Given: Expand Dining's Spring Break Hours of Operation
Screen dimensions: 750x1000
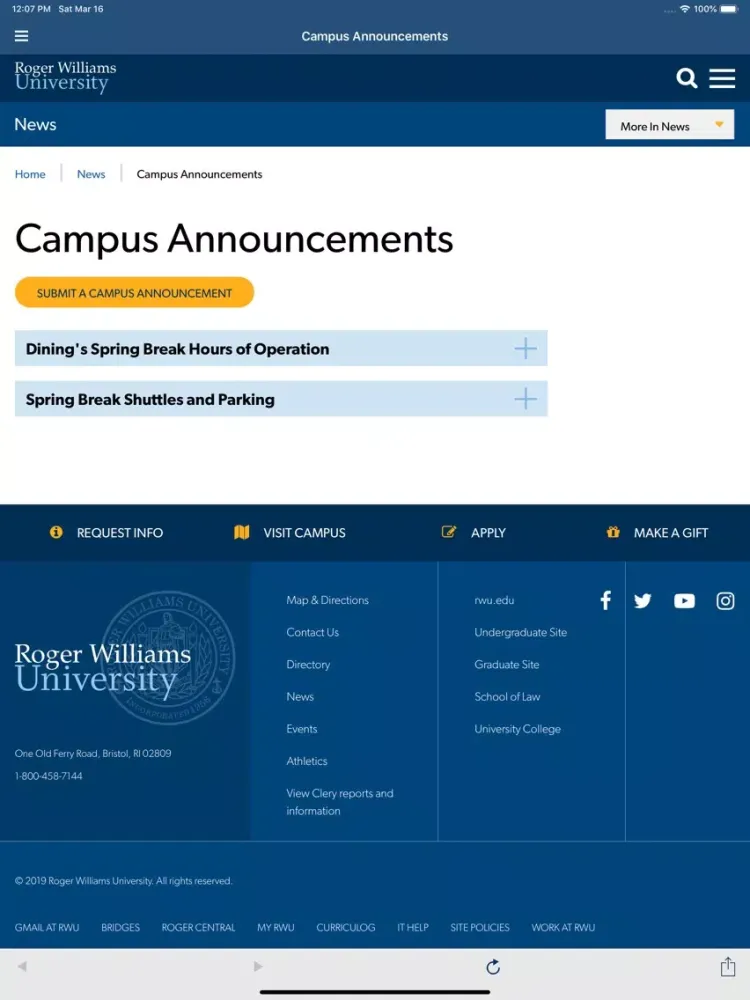Looking at the screenshot, I should (281, 348).
